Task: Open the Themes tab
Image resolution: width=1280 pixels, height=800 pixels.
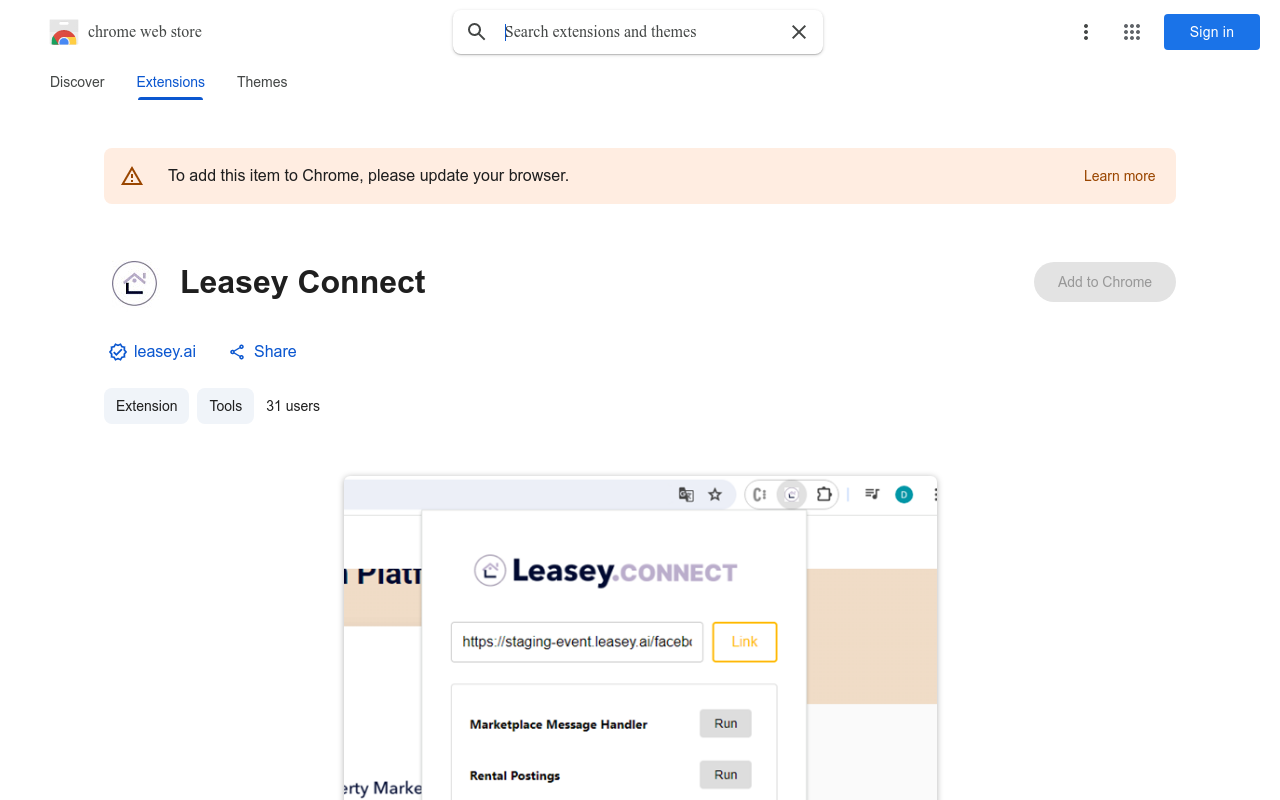Action: [x=262, y=82]
